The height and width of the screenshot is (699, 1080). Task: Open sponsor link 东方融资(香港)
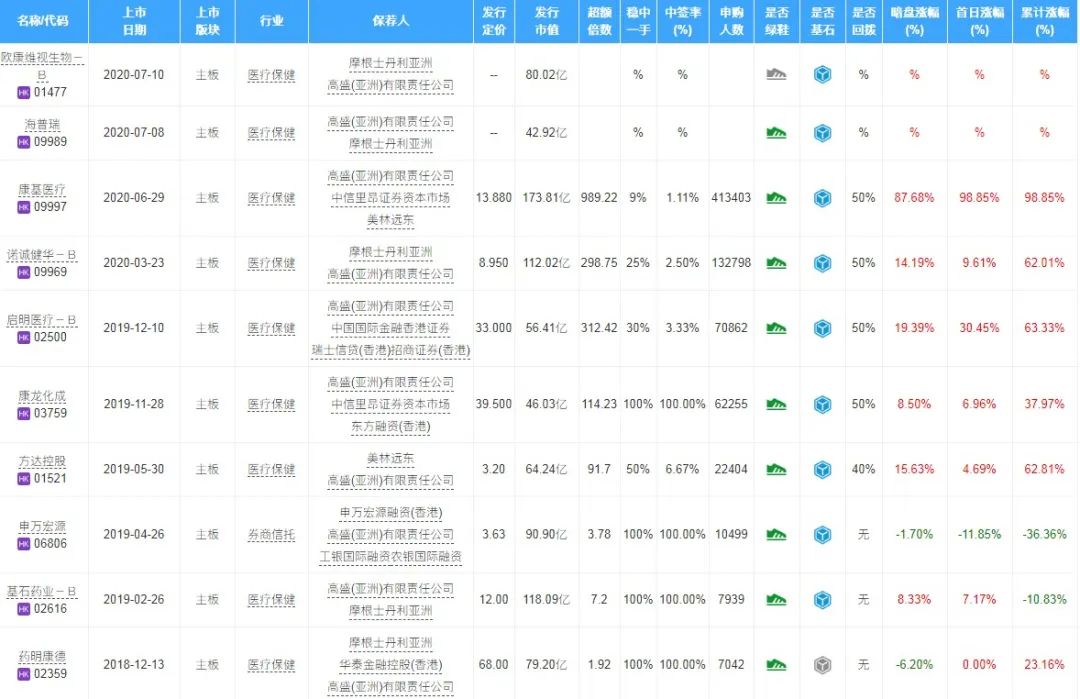click(391, 426)
